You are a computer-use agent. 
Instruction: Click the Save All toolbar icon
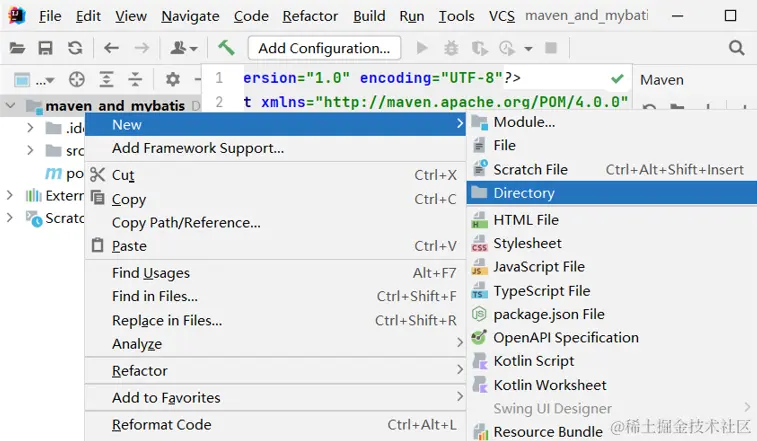click(x=45, y=48)
